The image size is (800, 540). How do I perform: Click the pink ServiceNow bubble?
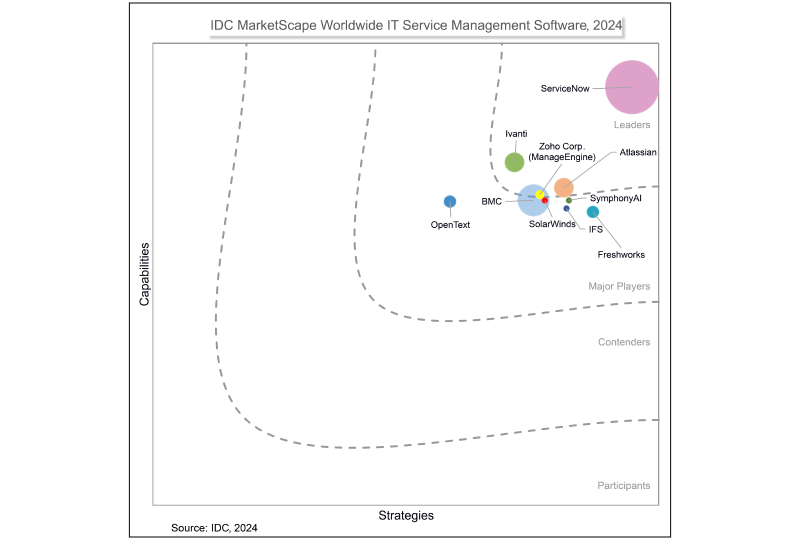click(632, 87)
